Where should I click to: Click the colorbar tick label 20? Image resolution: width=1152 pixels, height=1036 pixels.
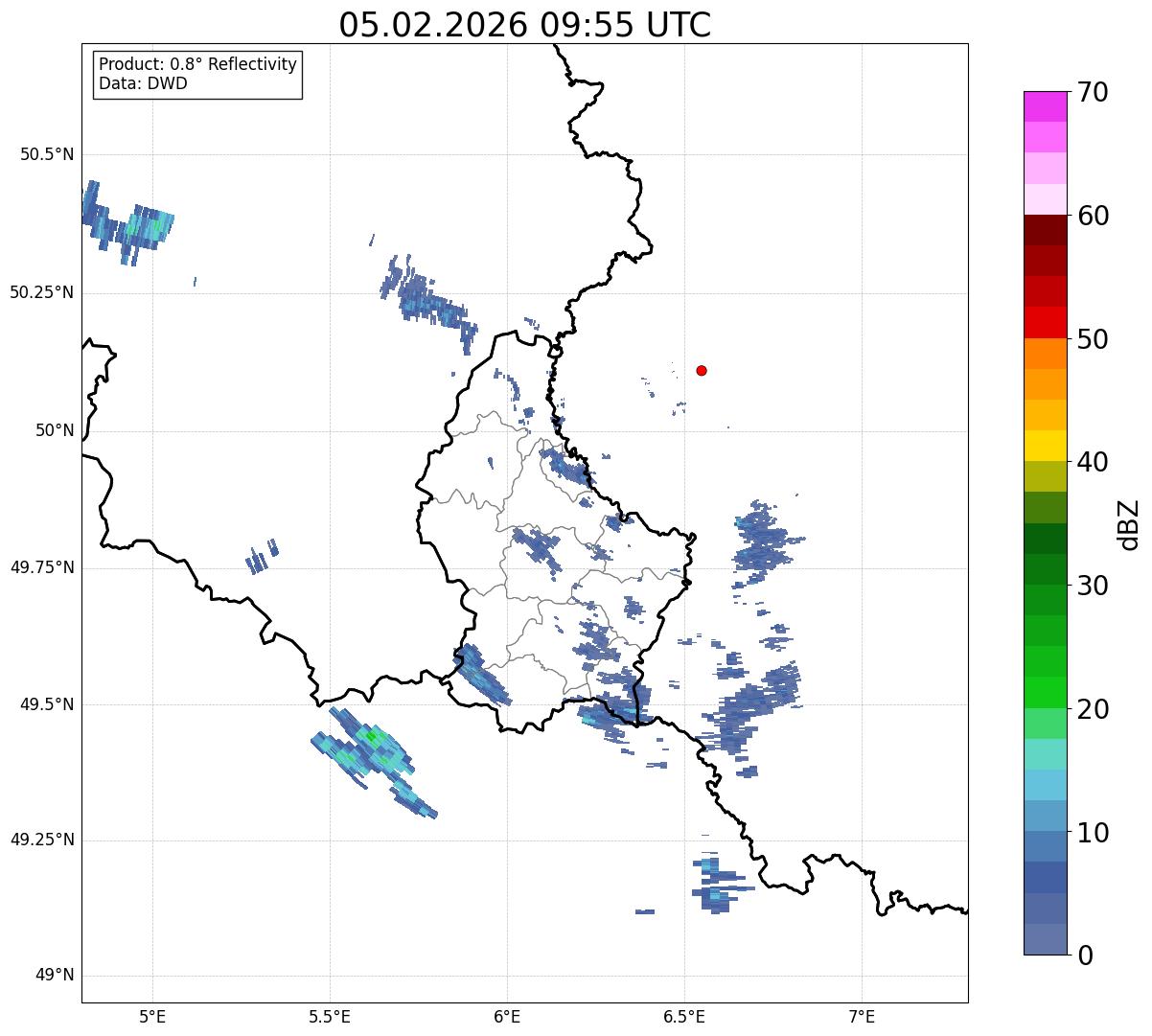[1093, 709]
